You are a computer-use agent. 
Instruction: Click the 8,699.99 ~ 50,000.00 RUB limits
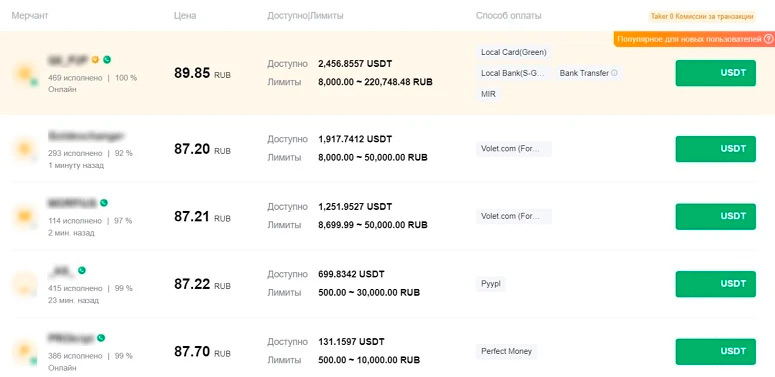pos(373,225)
